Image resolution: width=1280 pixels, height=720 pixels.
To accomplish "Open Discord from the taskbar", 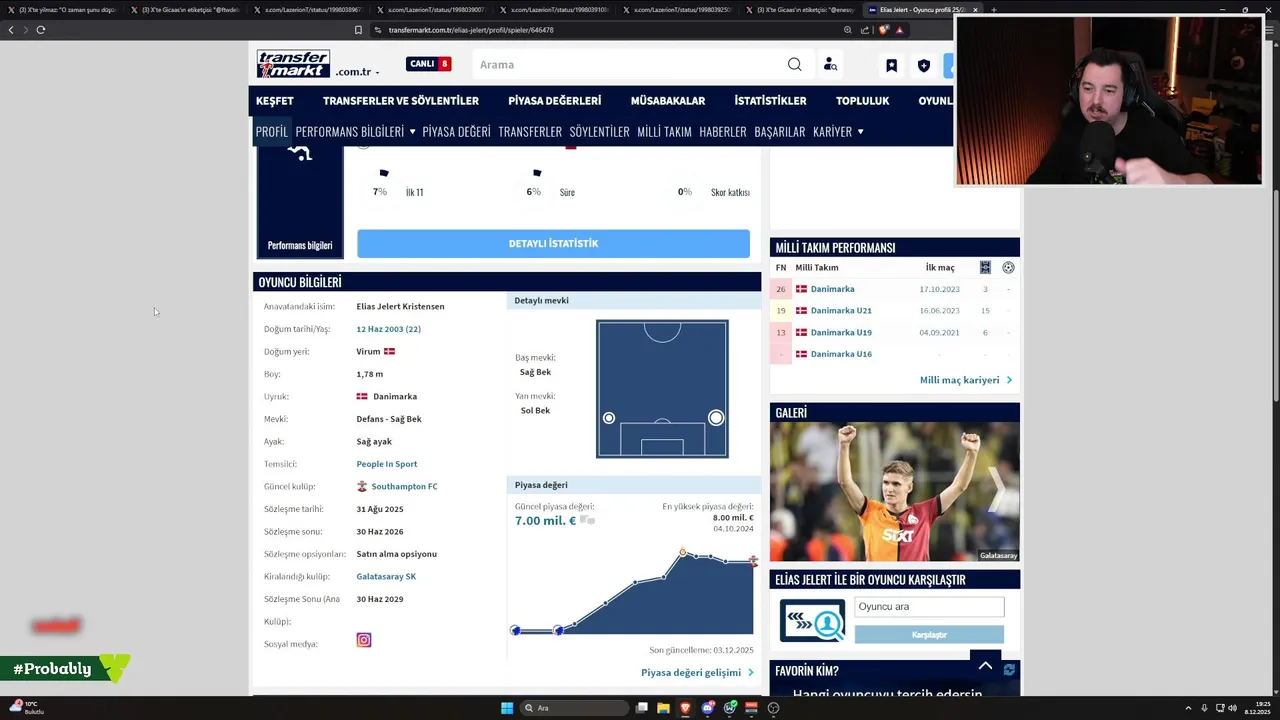I will pyautogui.click(x=707, y=708).
